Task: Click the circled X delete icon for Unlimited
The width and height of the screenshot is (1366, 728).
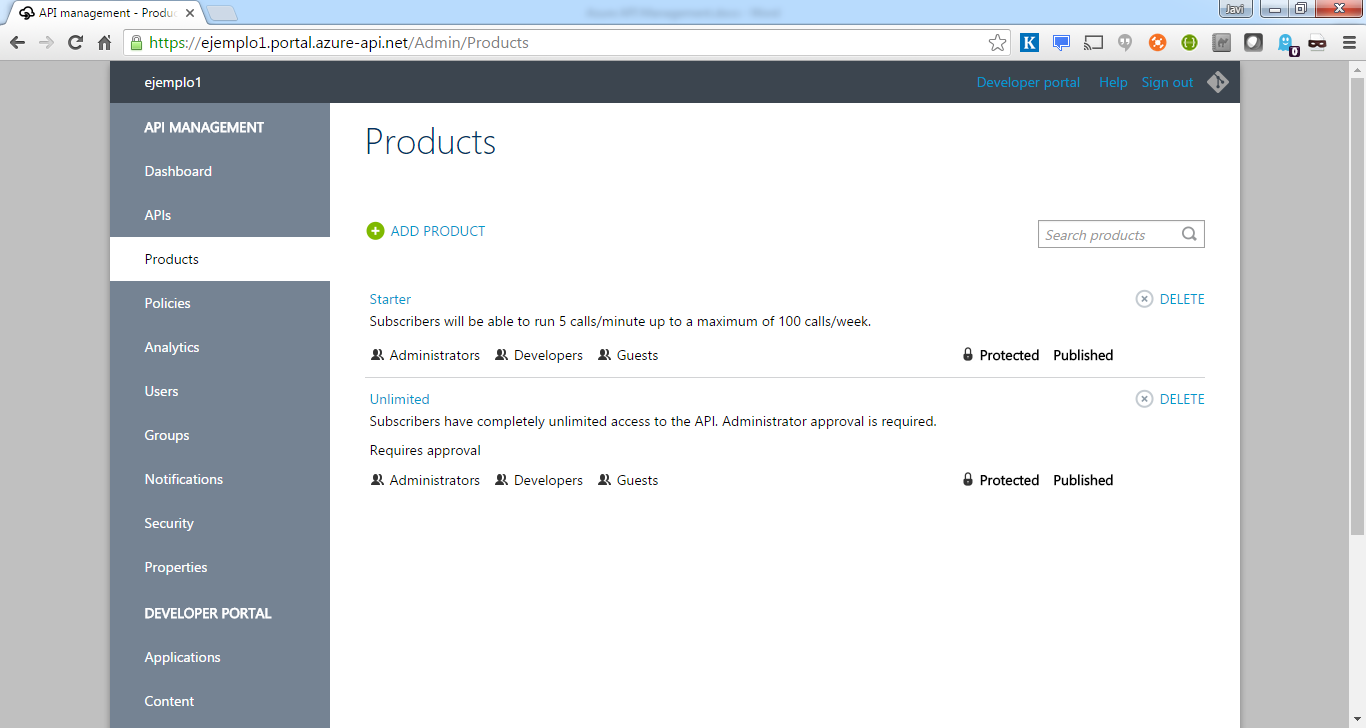Action: (1144, 398)
